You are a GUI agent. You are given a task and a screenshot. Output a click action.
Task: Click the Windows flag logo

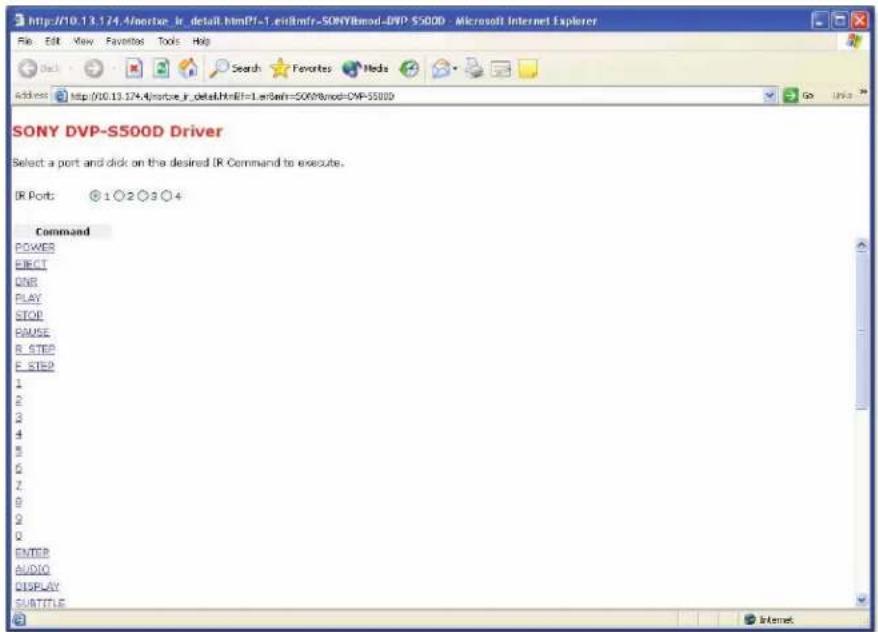pyautogui.click(x=854, y=41)
